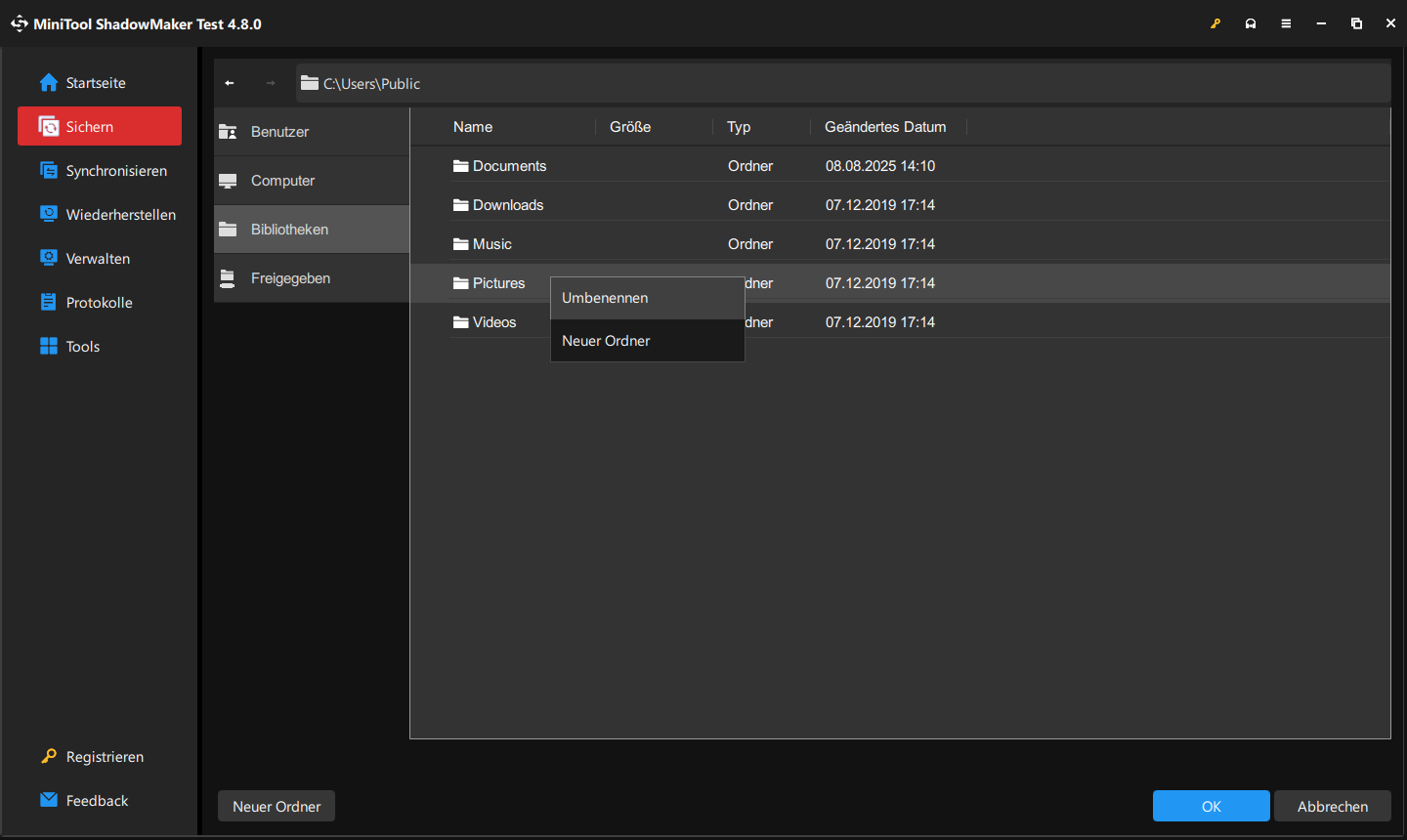1407x840 pixels.
Task: Select the Synchronisieren sync icon
Action: coord(49,170)
